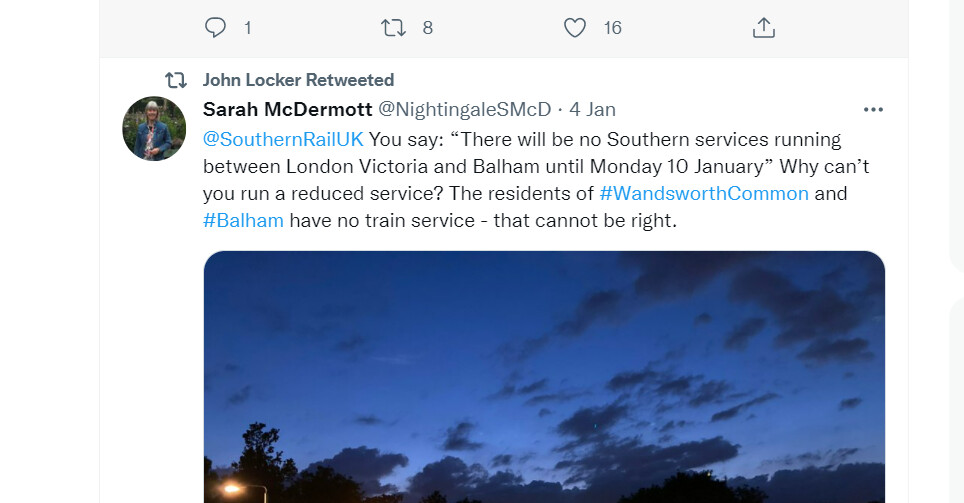This screenshot has width=964, height=503.
Task: Click the John Locker Retweeted link
Action: point(298,80)
